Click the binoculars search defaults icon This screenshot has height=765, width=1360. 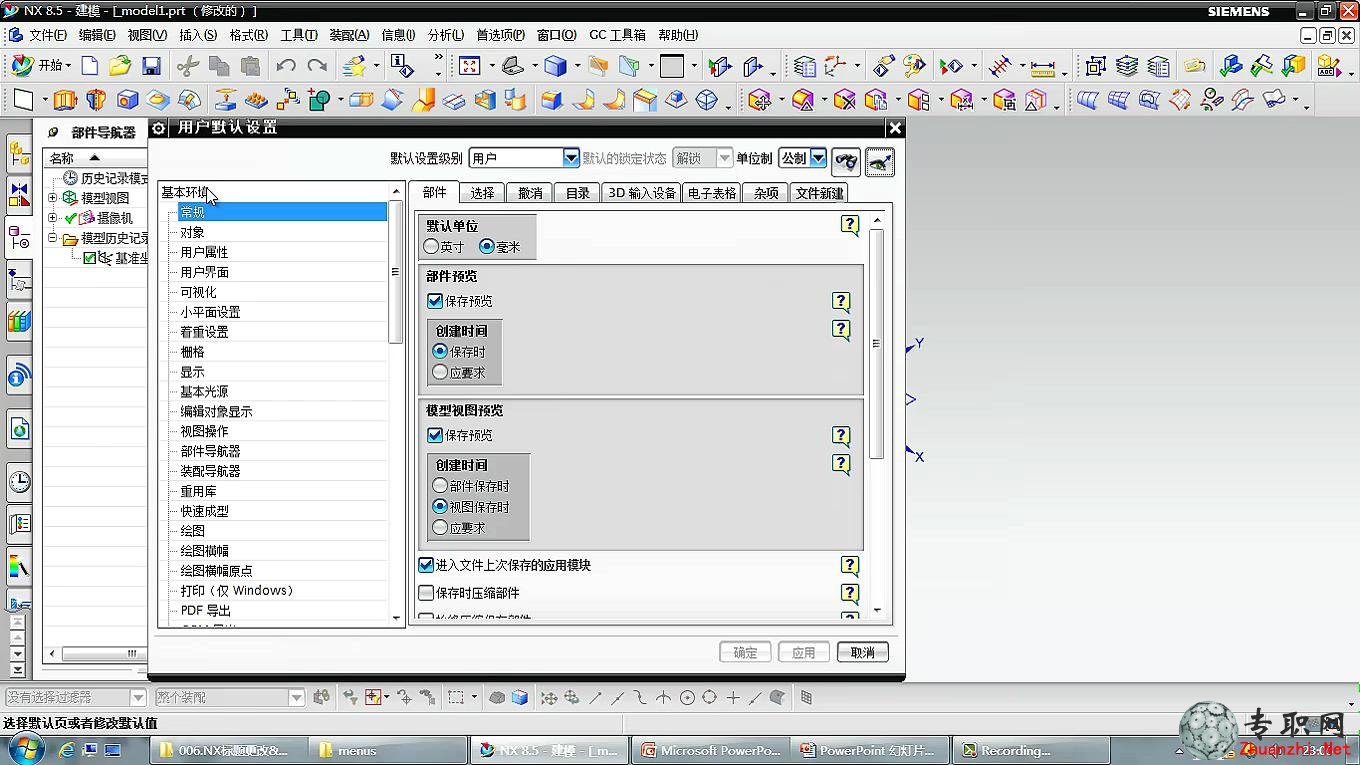[x=847, y=161]
